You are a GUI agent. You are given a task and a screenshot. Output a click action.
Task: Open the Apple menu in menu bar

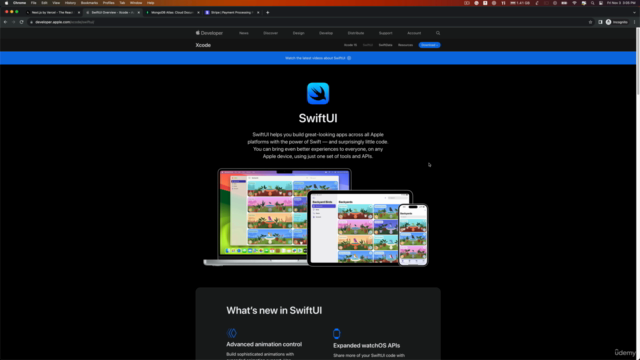[x=7, y=3]
